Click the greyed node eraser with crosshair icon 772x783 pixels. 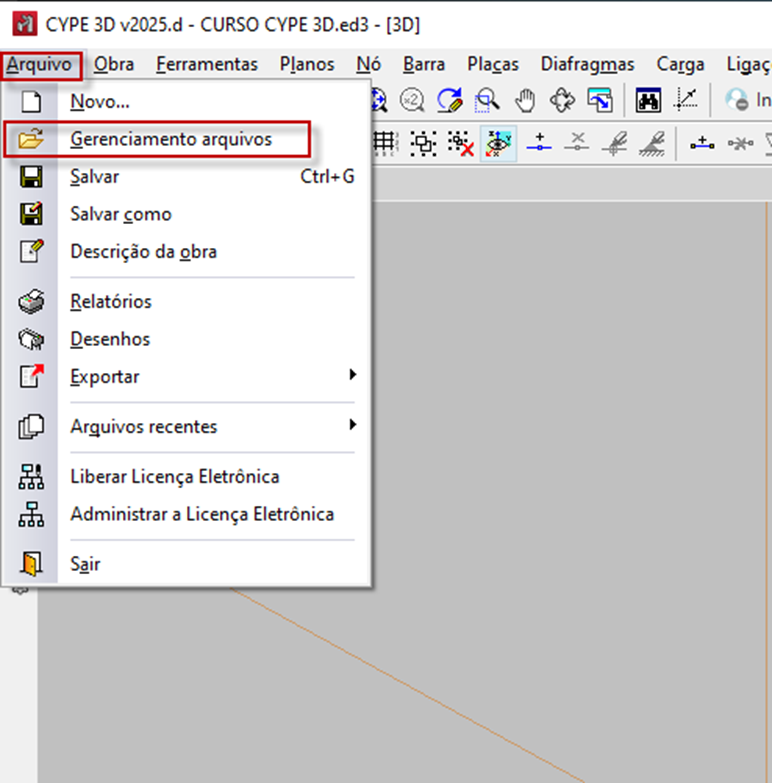pyautogui.click(x=615, y=144)
